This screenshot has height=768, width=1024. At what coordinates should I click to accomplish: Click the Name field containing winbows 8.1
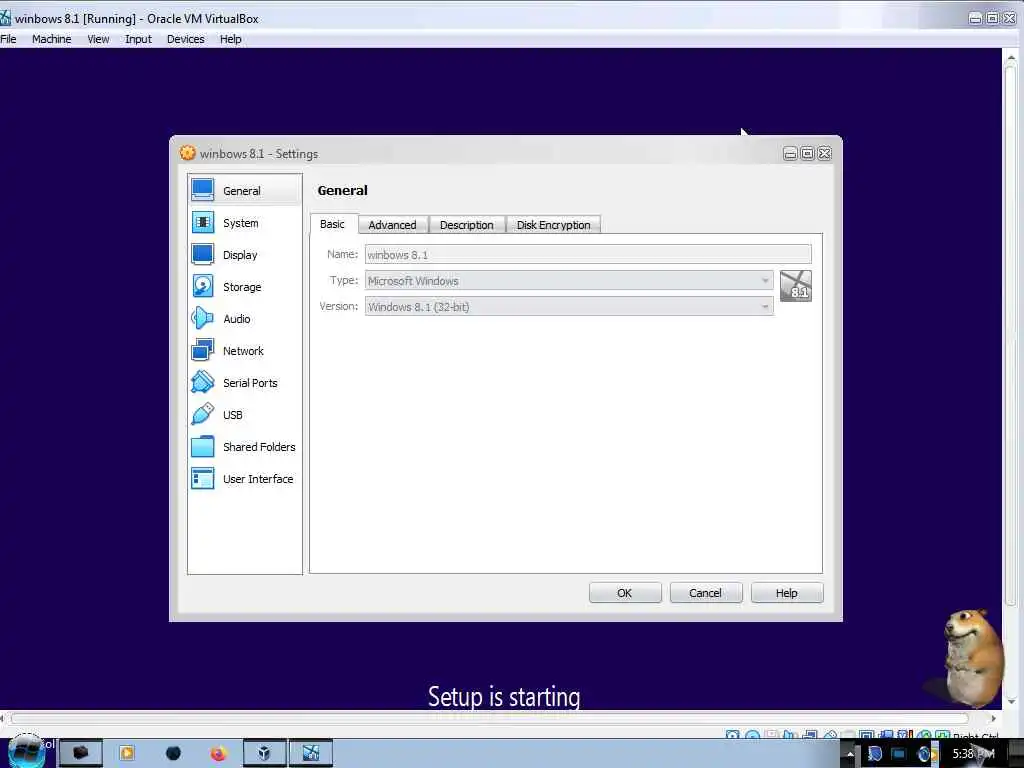pos(588,254)
